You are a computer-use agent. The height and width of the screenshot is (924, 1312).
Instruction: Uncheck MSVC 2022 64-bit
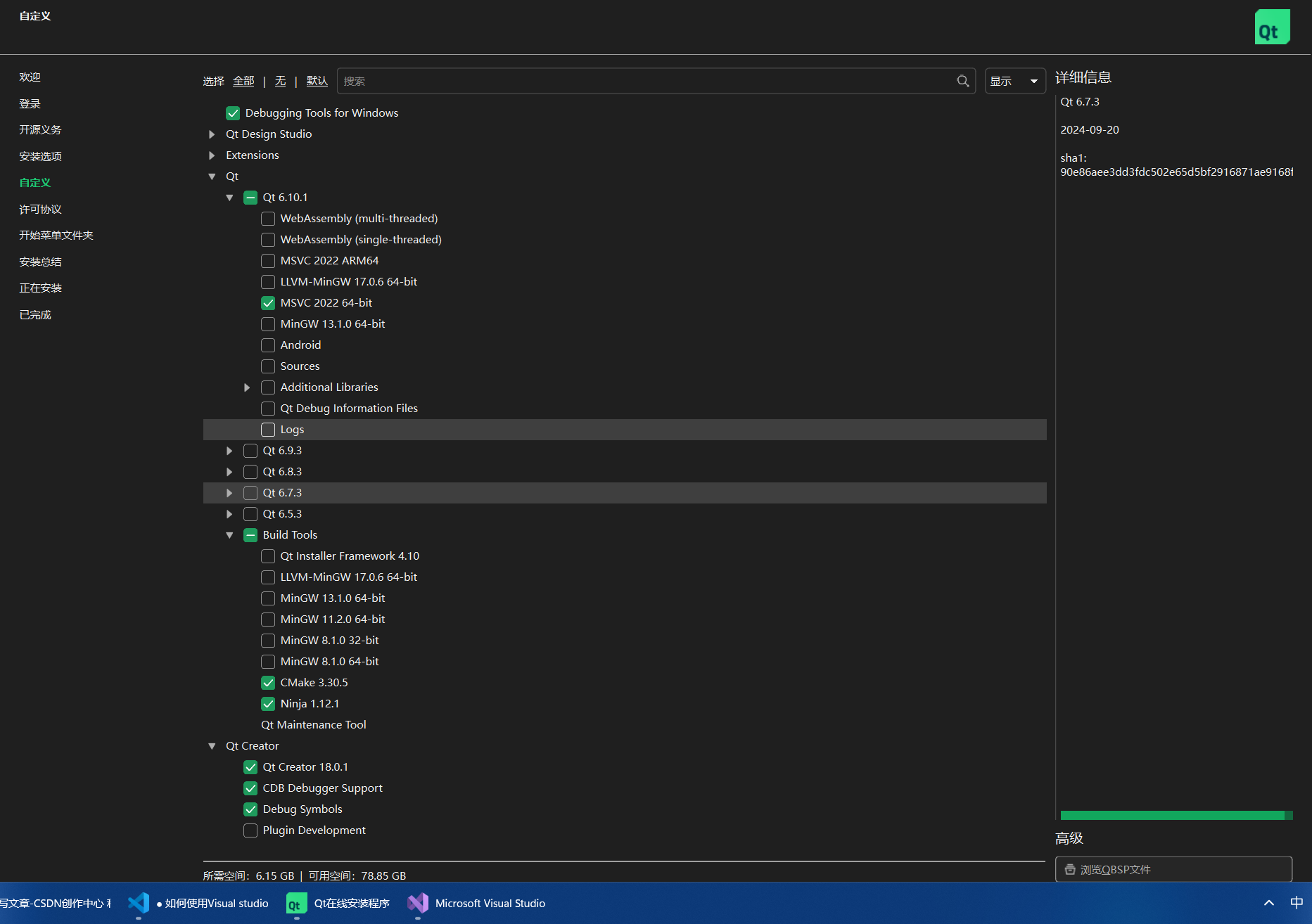(268, 303)
